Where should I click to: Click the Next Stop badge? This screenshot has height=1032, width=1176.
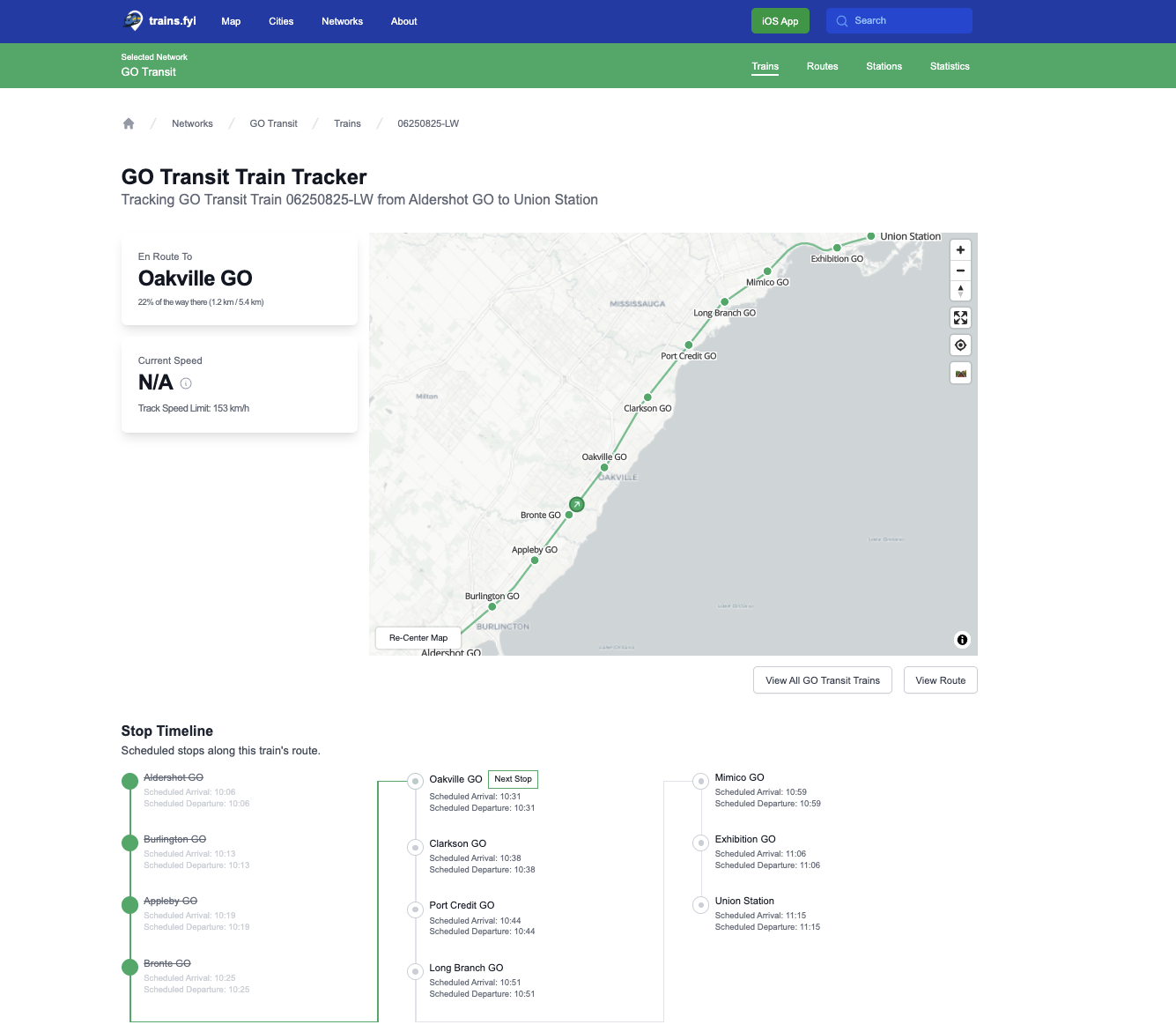513,779
